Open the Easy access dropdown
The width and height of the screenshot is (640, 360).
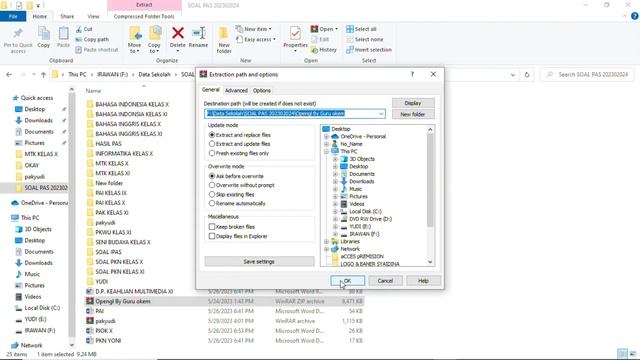(x=256, y=40)
